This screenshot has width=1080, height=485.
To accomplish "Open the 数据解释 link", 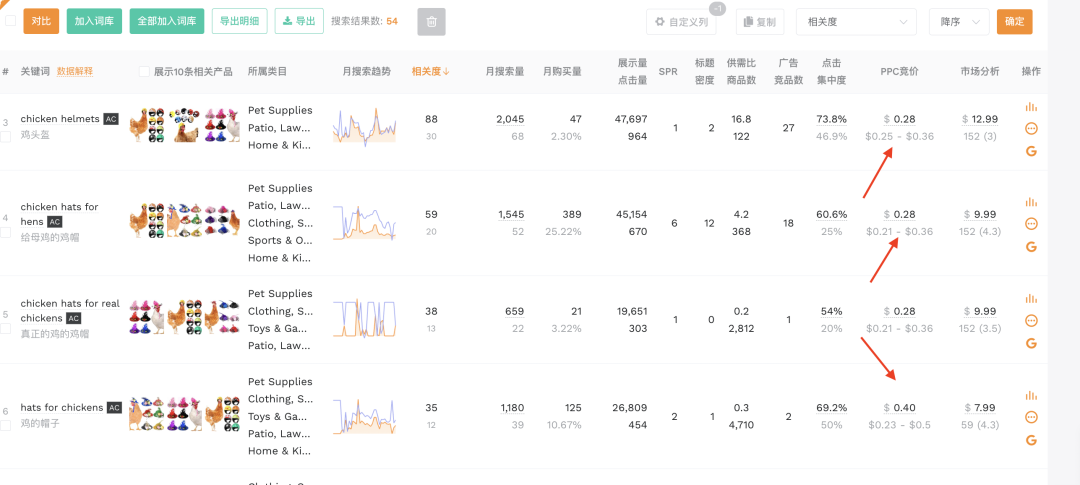I will [x=74, y=72].
